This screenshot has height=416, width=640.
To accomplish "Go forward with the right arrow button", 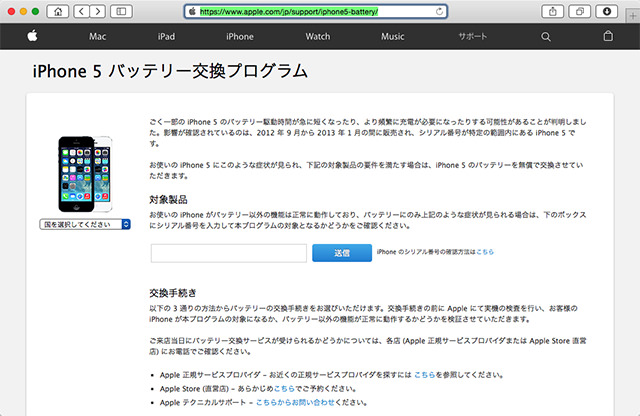I will click(x=98, y=11).
